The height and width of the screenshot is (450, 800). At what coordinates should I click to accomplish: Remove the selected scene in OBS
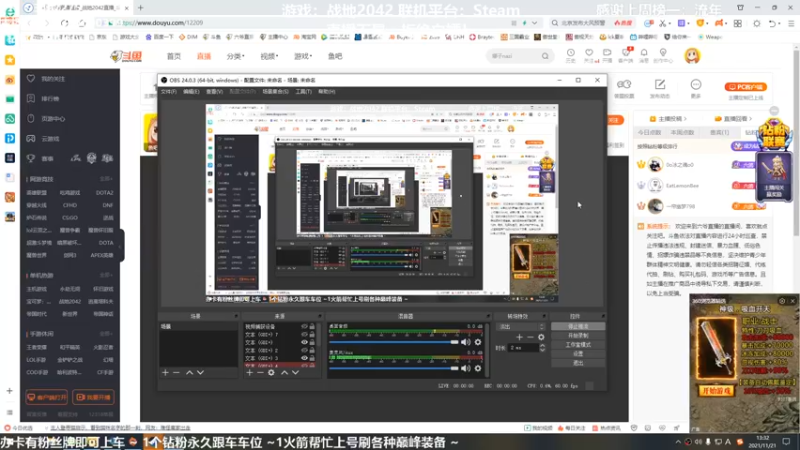pos(177,372)
